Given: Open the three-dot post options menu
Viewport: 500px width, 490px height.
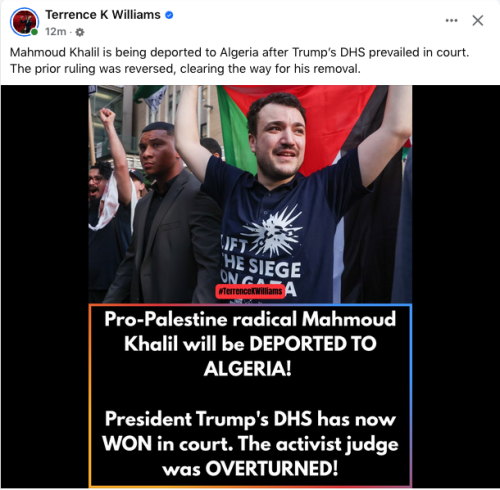Looking at the screenshot, I should (451, 20).
